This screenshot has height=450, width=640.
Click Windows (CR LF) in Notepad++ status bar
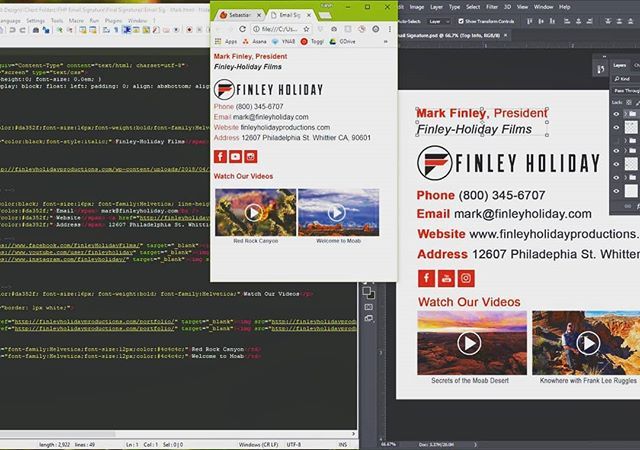tap(258, 445)
